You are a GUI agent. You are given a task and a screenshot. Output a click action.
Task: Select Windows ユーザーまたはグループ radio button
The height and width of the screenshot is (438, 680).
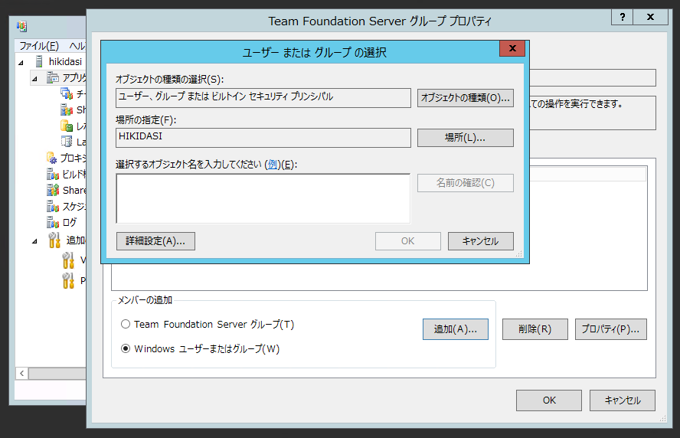pyautogui.click(x=125, y=349)
